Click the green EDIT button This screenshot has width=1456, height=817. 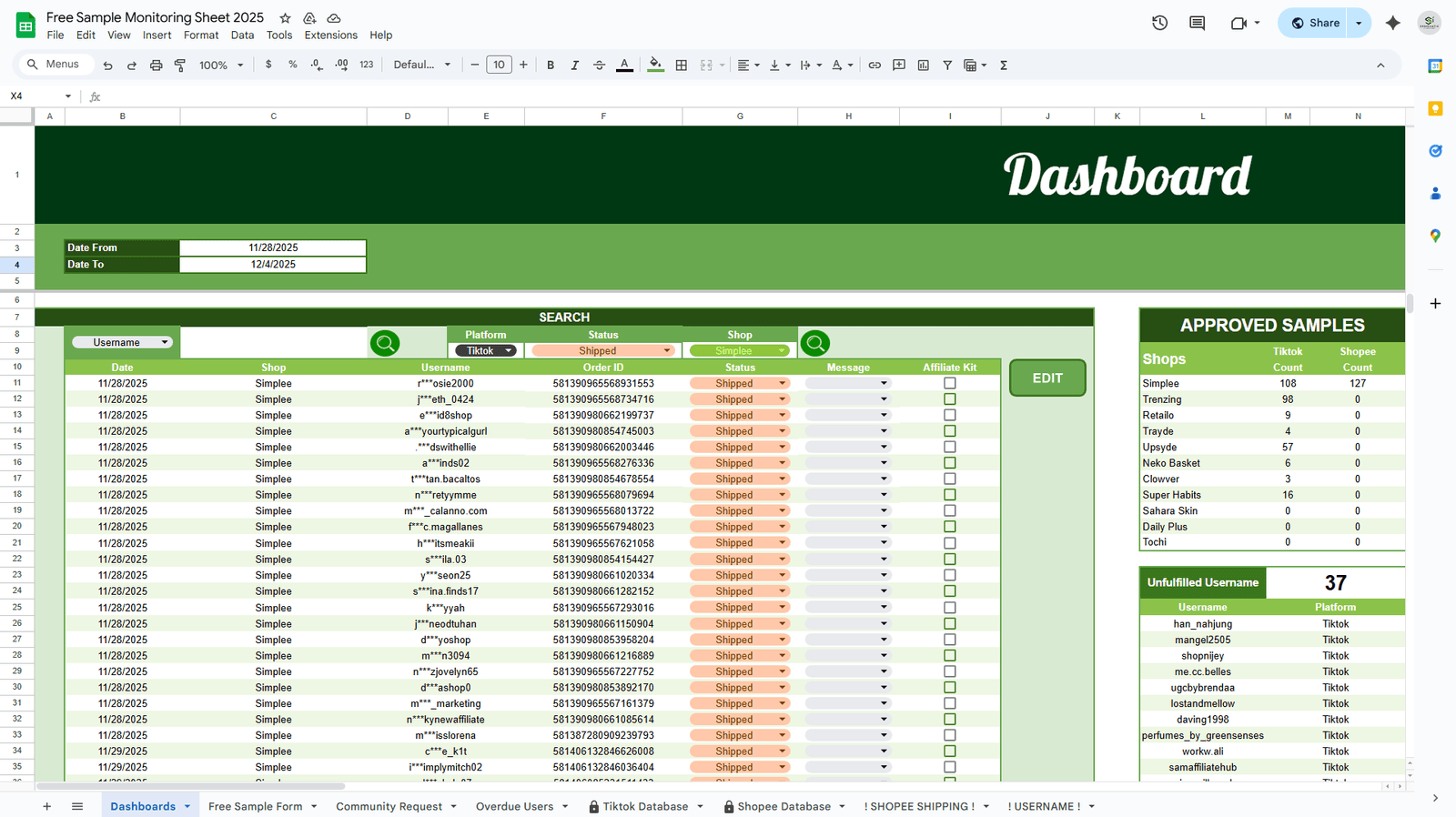[1047, 378]
